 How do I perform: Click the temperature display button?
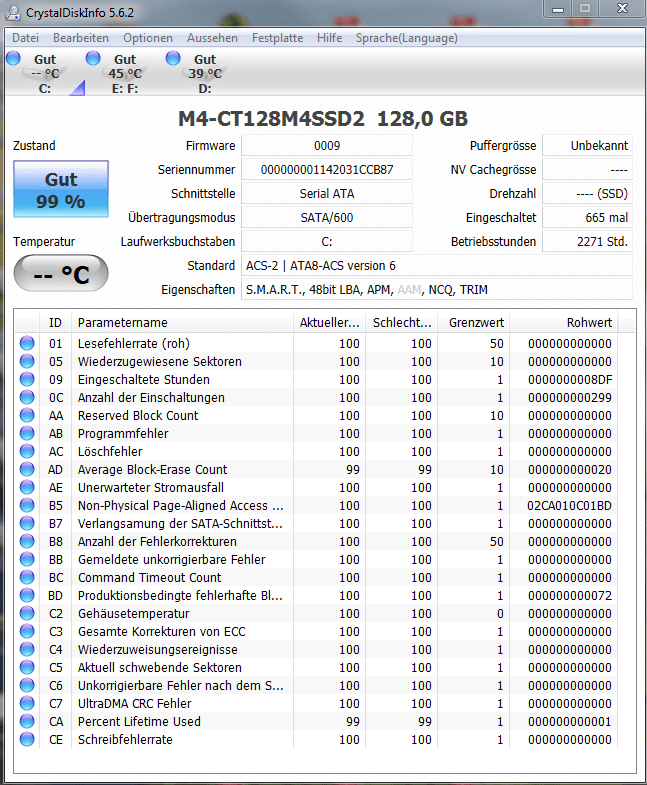click(61, 273)
